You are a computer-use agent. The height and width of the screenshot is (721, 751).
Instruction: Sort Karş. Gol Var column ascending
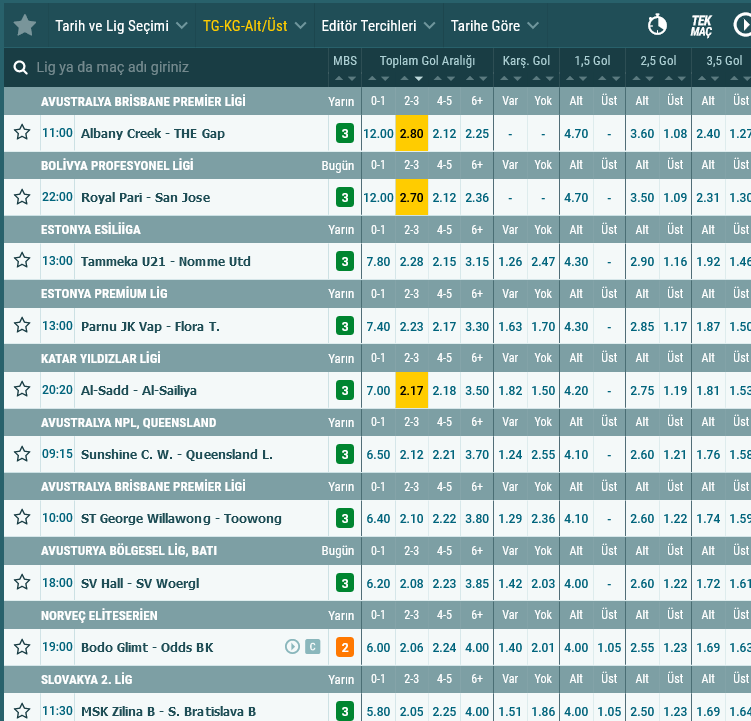click(503, 78)
